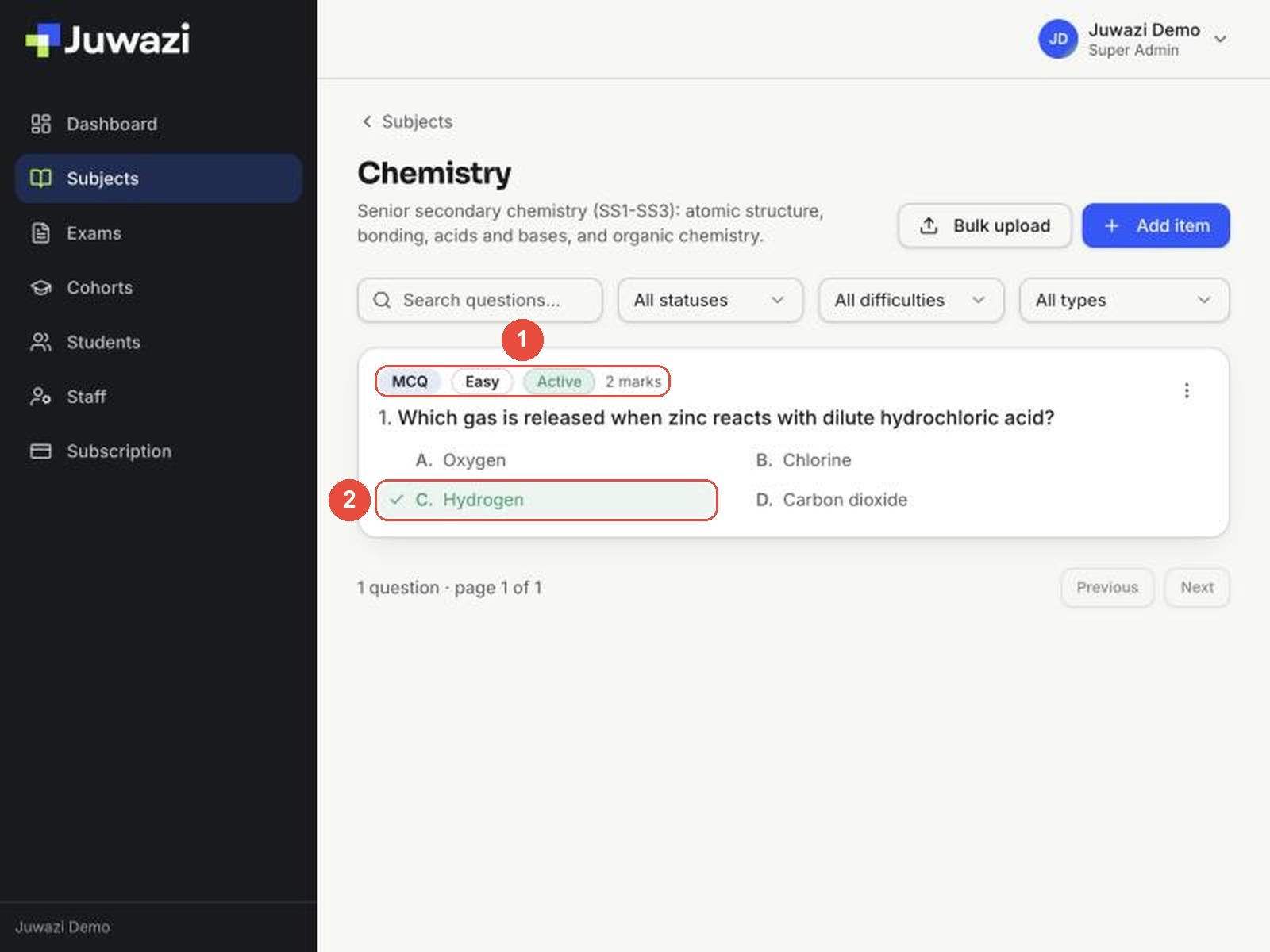
Task: Click the Next page button
Action: click(x=1197, y=588)
